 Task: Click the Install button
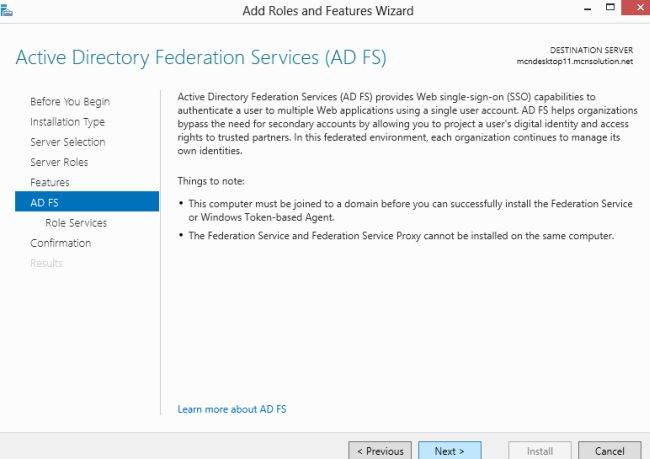[x=540, y=451]
